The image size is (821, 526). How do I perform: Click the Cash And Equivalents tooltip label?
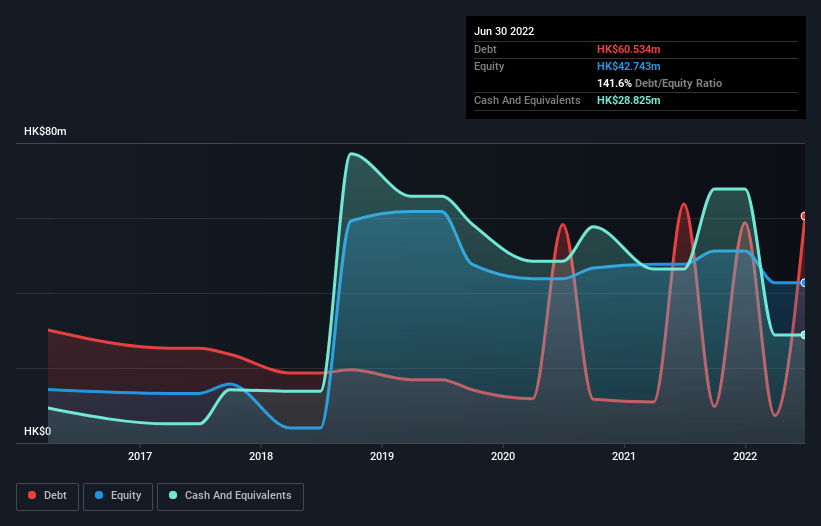click(x=527, y=100)
